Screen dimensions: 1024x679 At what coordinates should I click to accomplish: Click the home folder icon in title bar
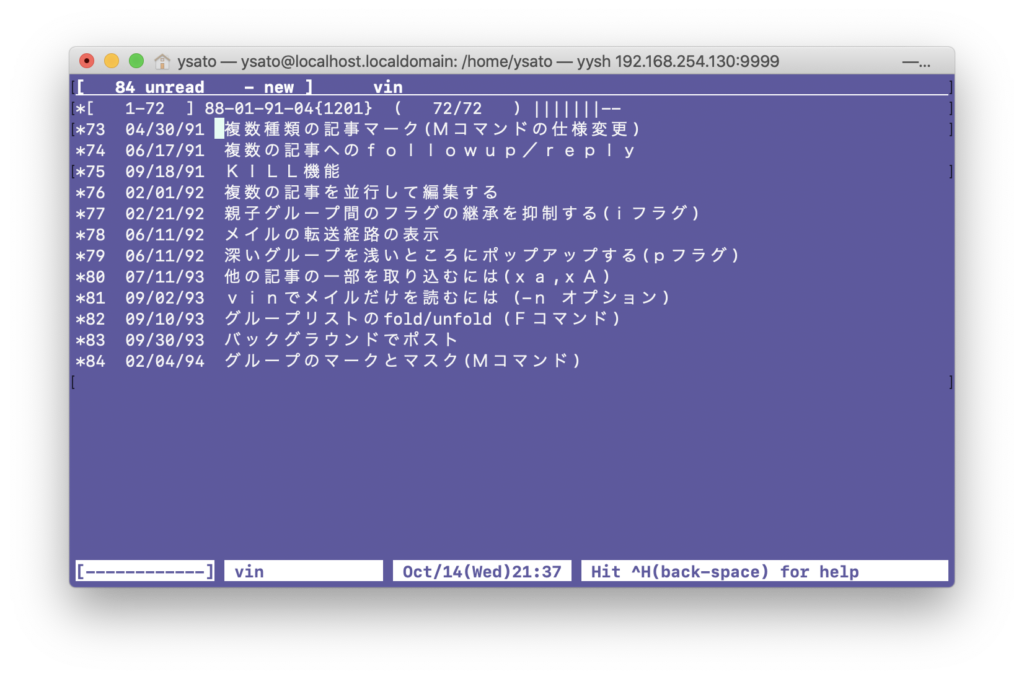click(162, 62)
